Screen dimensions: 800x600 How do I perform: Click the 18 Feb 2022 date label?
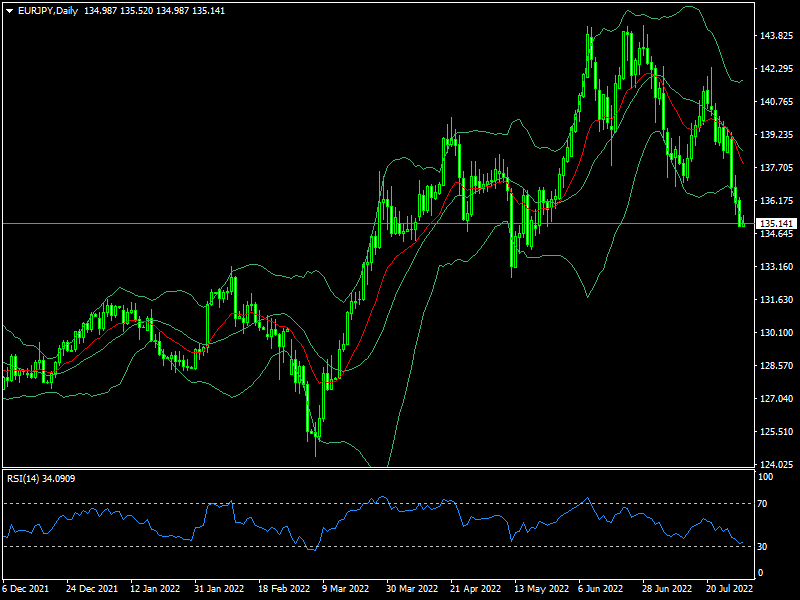(x=284, y=589)
